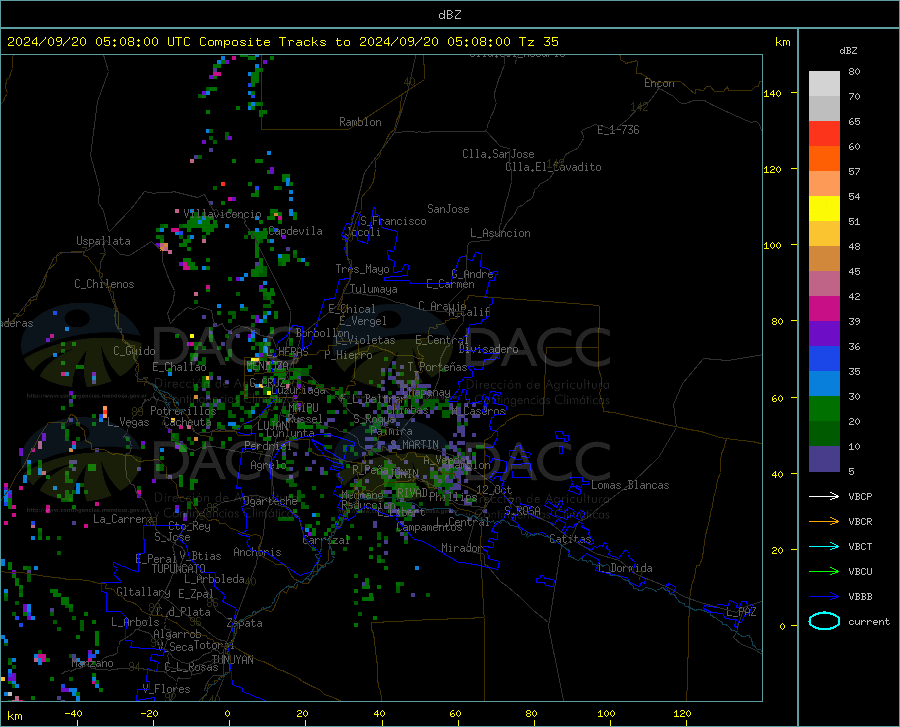Select the dark orange 60 dBZ swatch

[824, 158]
